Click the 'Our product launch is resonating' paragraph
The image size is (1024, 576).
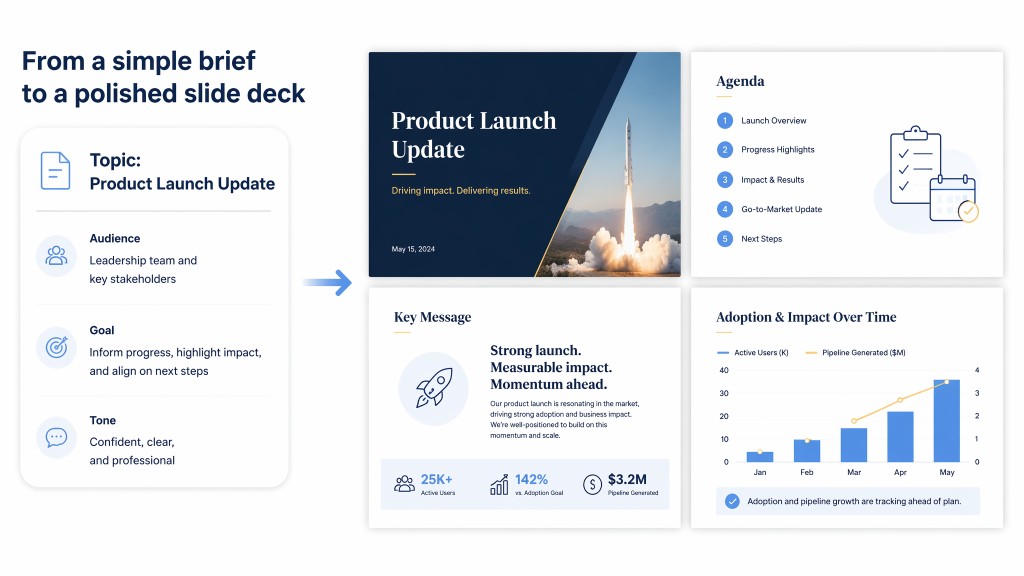(565, 419)
